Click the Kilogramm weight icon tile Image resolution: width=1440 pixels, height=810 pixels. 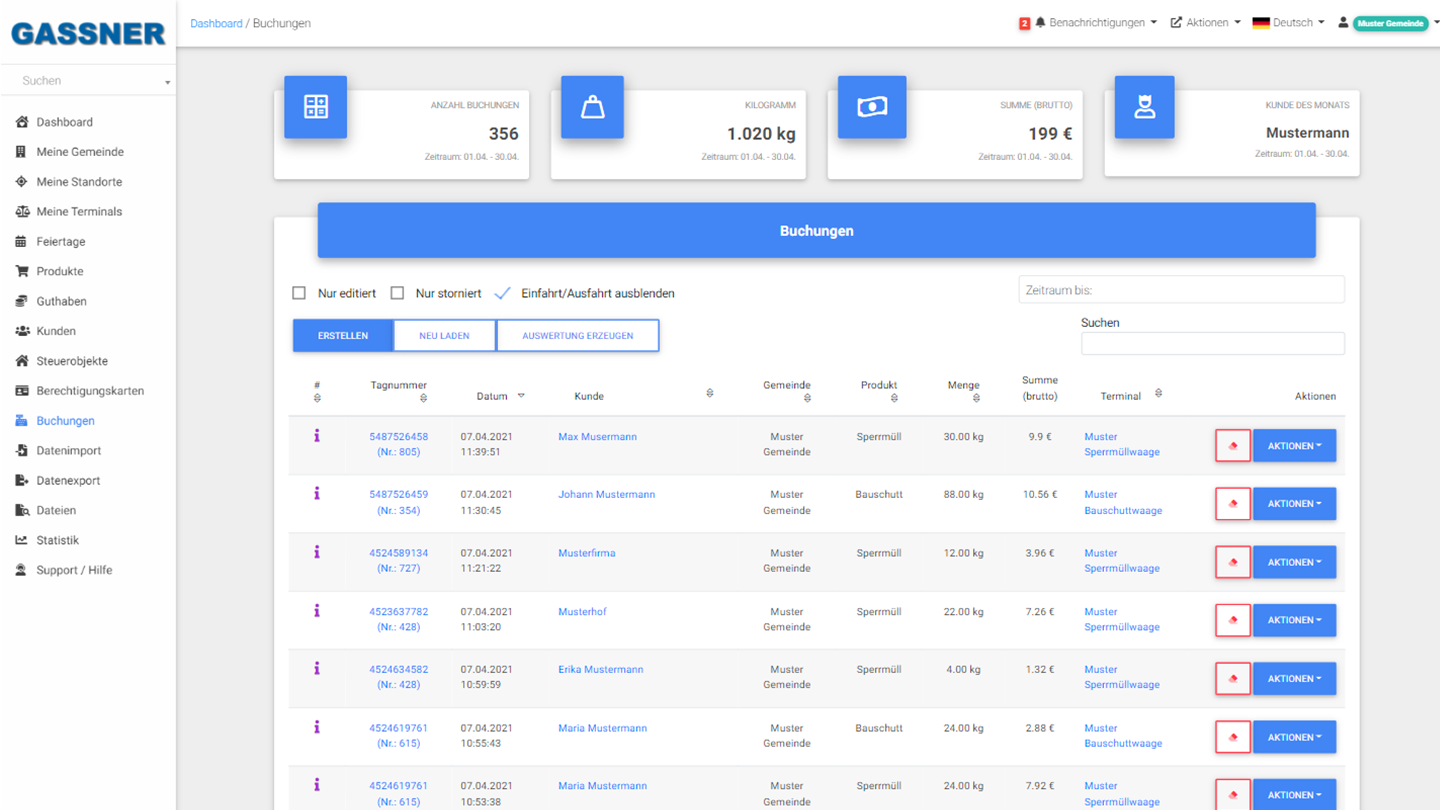pos(592,107)
